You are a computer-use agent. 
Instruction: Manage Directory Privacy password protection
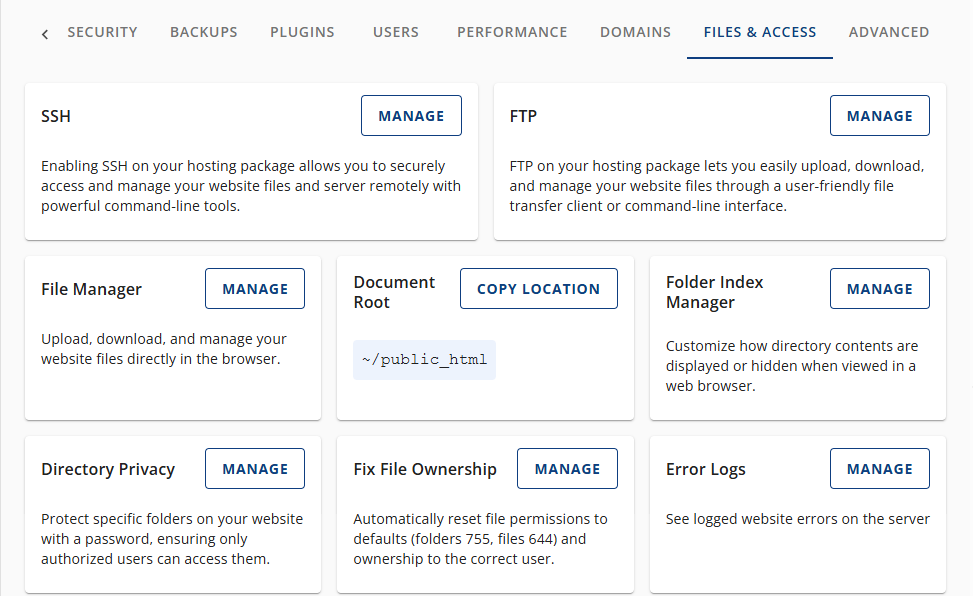click(254, 468)
